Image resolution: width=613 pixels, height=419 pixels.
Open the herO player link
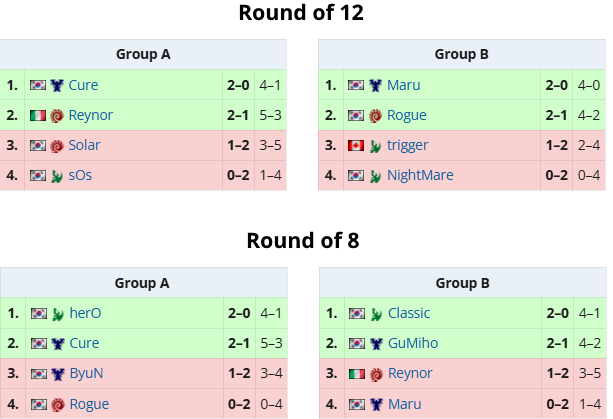pos(85,313)
